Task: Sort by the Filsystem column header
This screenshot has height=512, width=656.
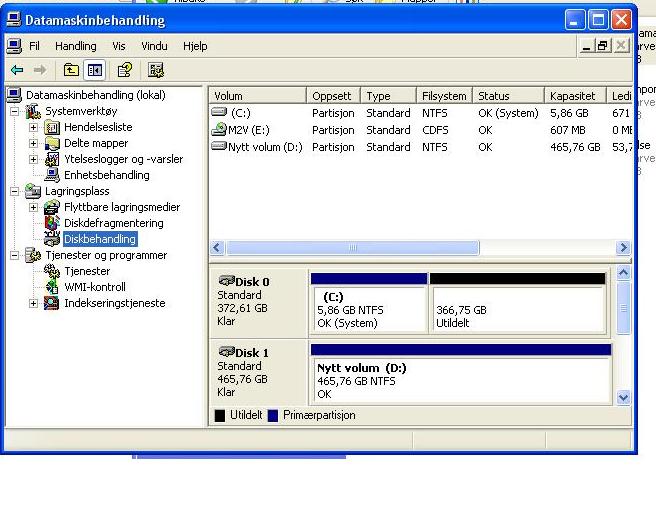Action: 444,96
